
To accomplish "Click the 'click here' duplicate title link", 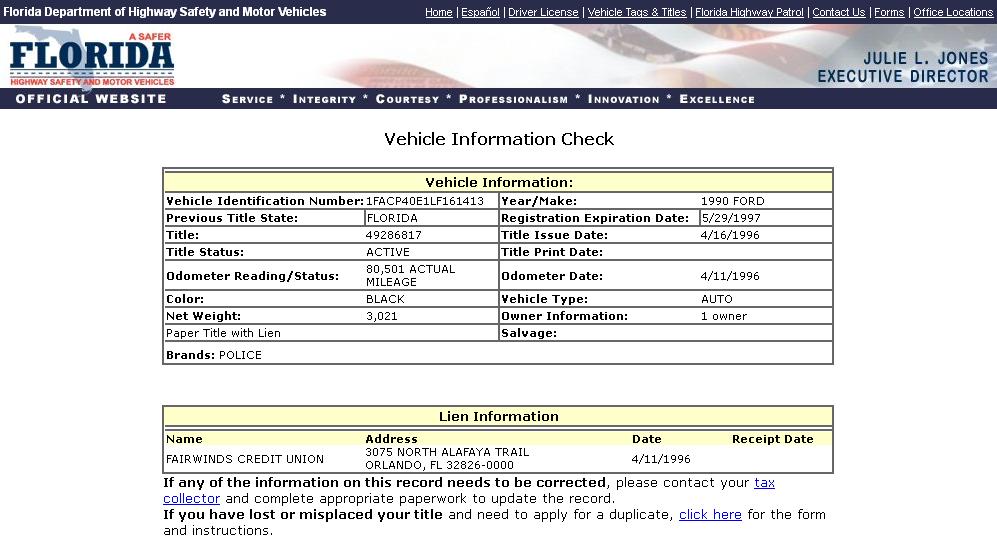I will pos(710,515).
